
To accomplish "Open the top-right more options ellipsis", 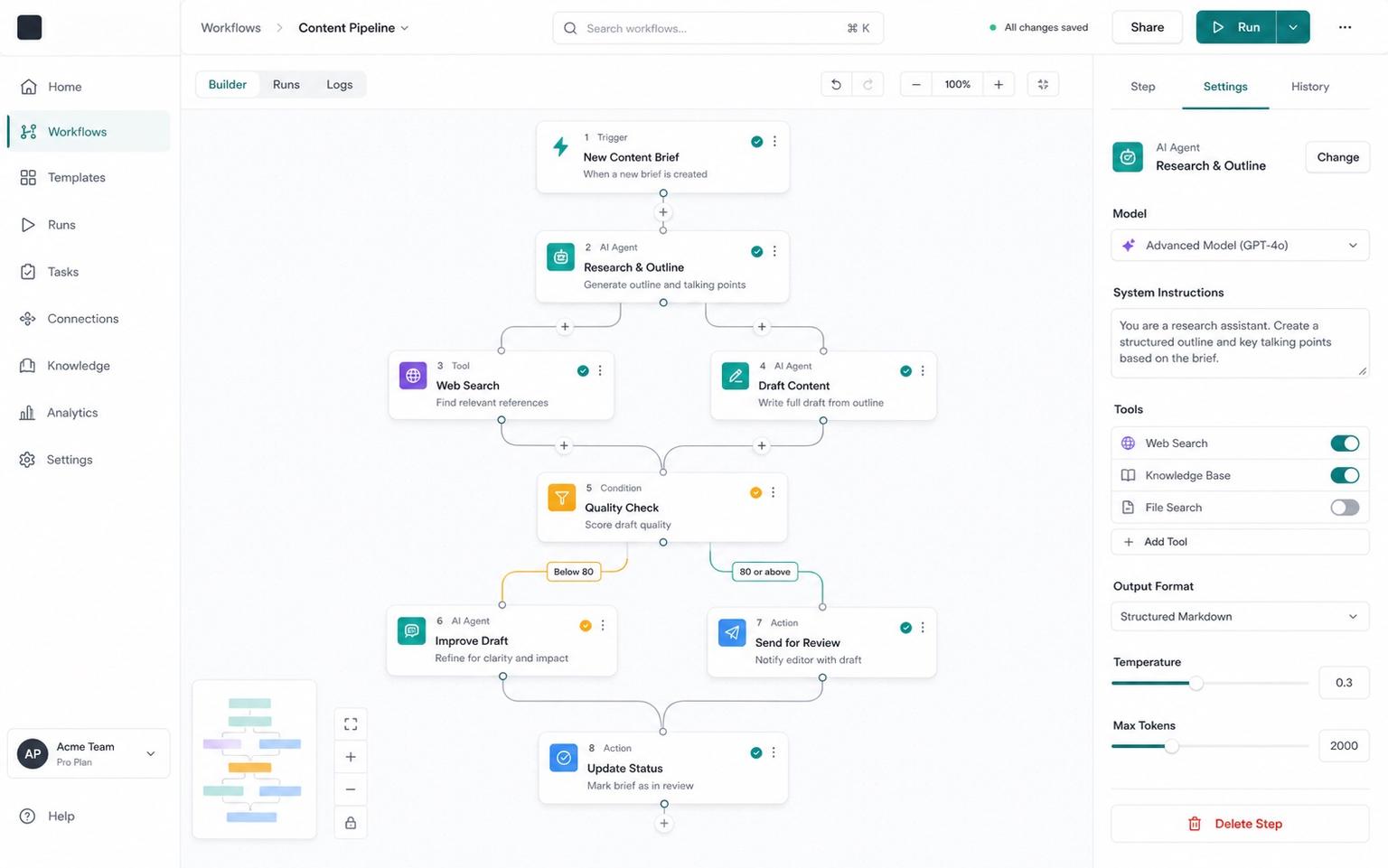I will 1345,28.
